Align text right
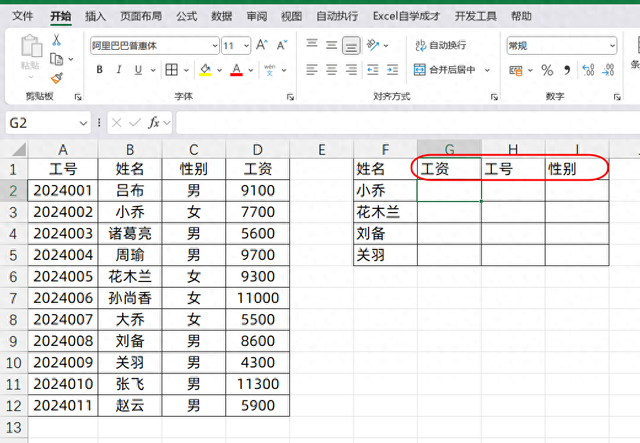640x443 pixels. pyautogui.click(x=351, y=70)
